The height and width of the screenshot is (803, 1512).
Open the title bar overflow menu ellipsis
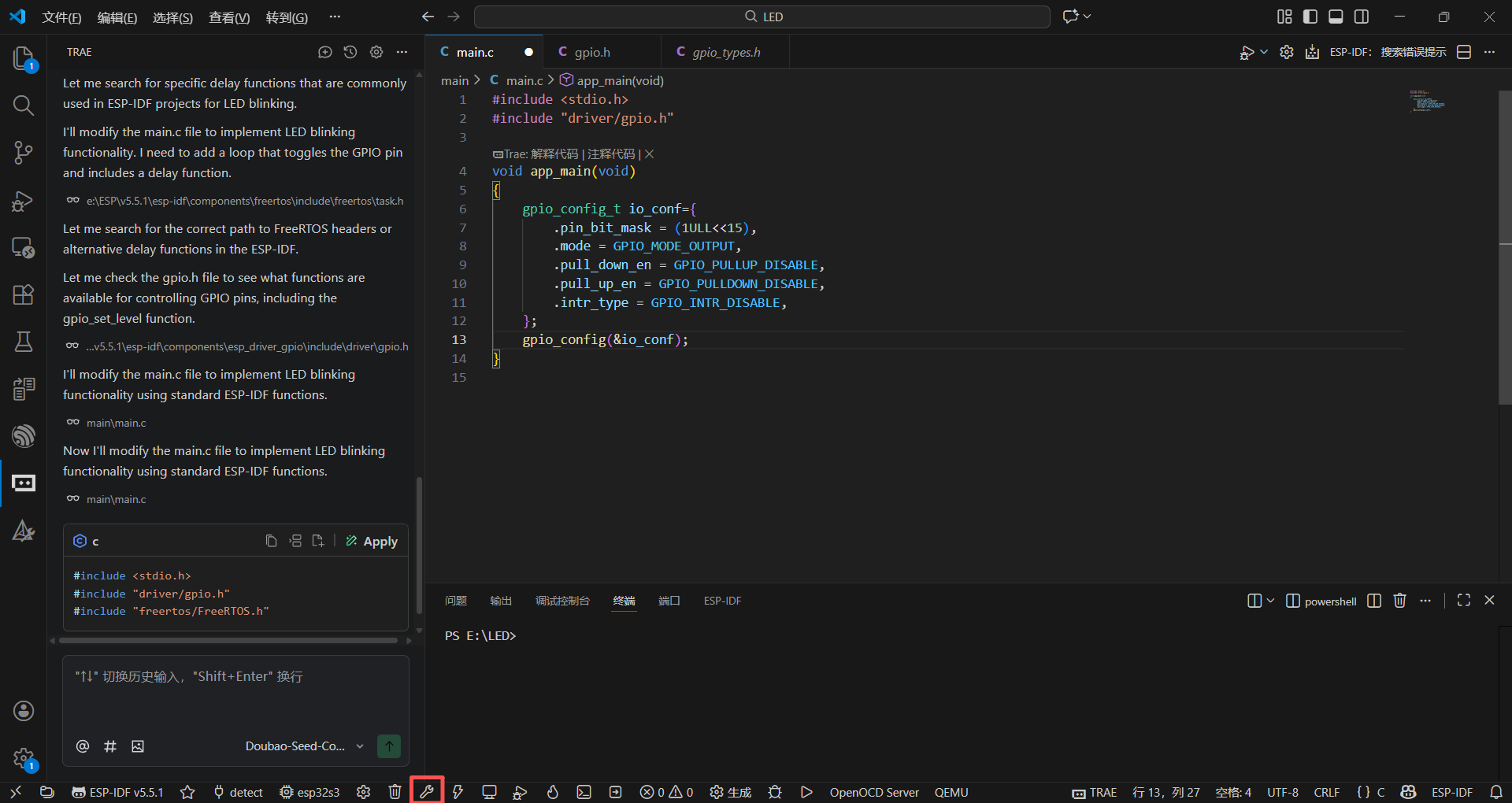335,17
